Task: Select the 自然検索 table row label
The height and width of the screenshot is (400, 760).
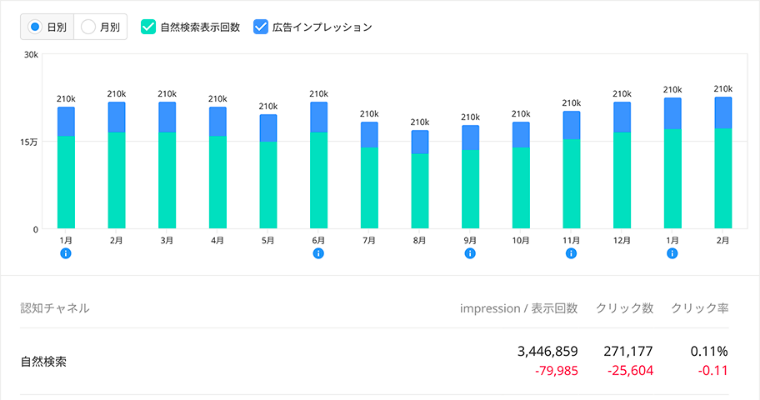Action: pyautogui.click(x=44, y=362)
